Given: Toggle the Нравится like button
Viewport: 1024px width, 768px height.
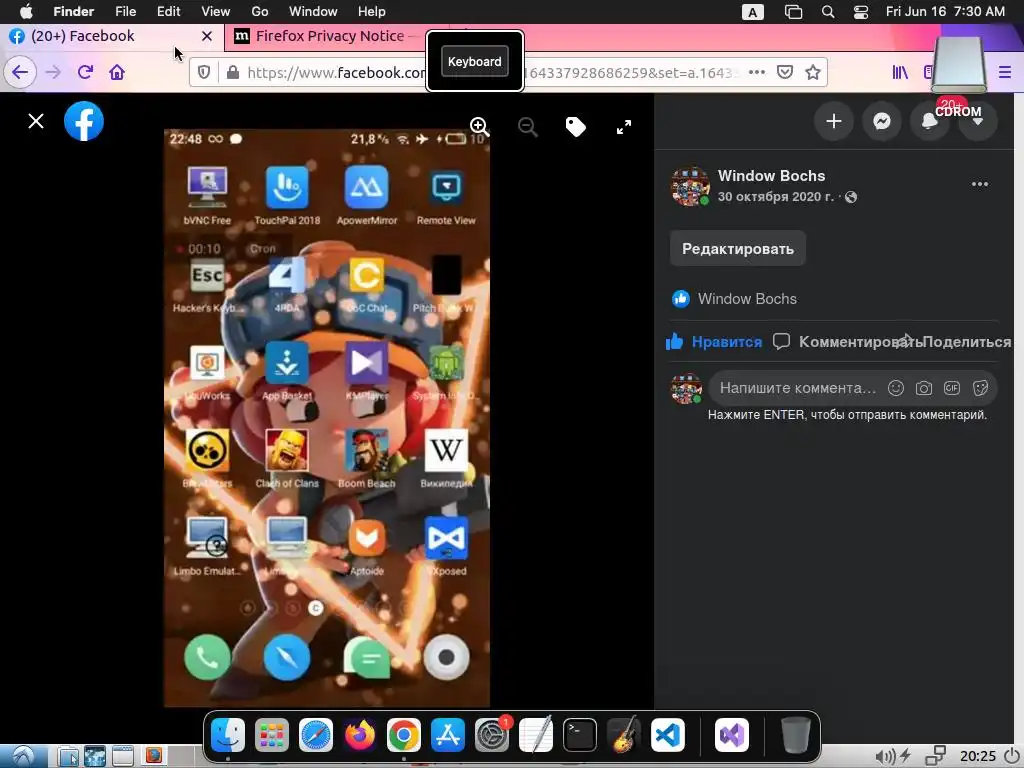Looking at the screenshot, I should [x=714, y=342].
